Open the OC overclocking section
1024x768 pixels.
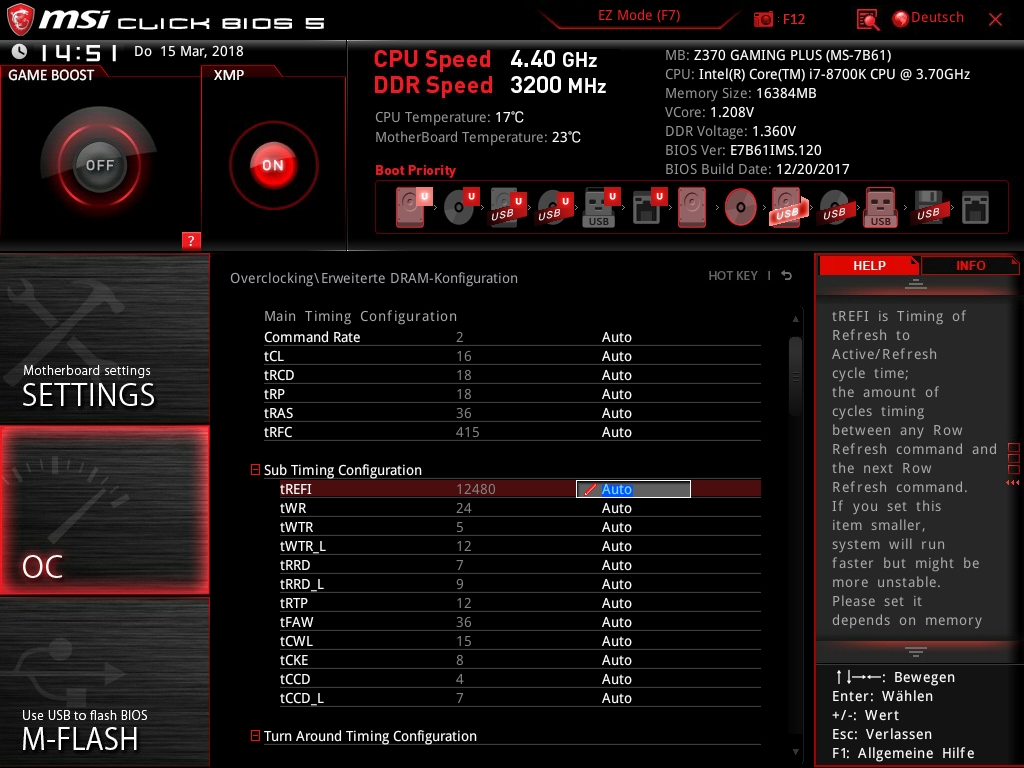[x=104, y=510]
